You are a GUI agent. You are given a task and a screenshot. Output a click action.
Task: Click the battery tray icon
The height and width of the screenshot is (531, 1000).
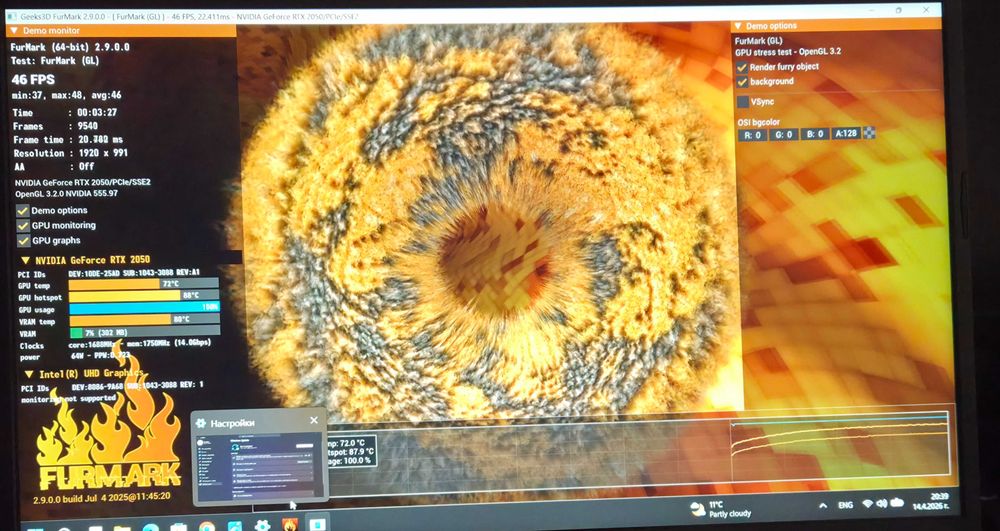pyautogui.click(x=897, y=503)
